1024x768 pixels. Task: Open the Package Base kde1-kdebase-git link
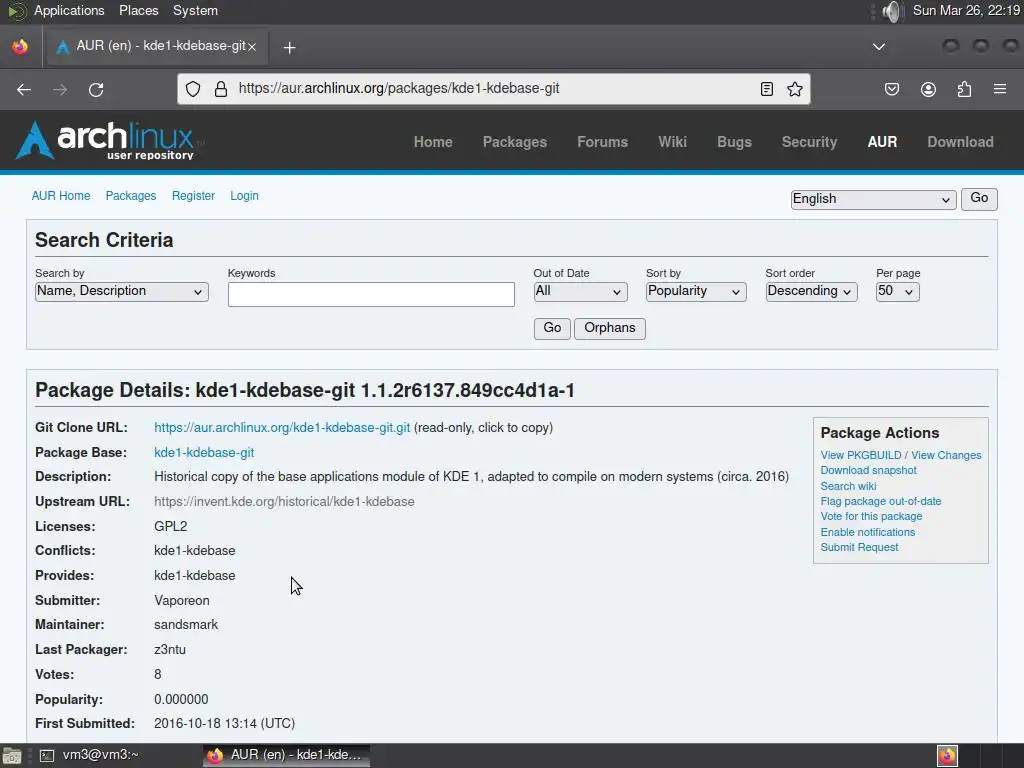[x=204, y=453]
